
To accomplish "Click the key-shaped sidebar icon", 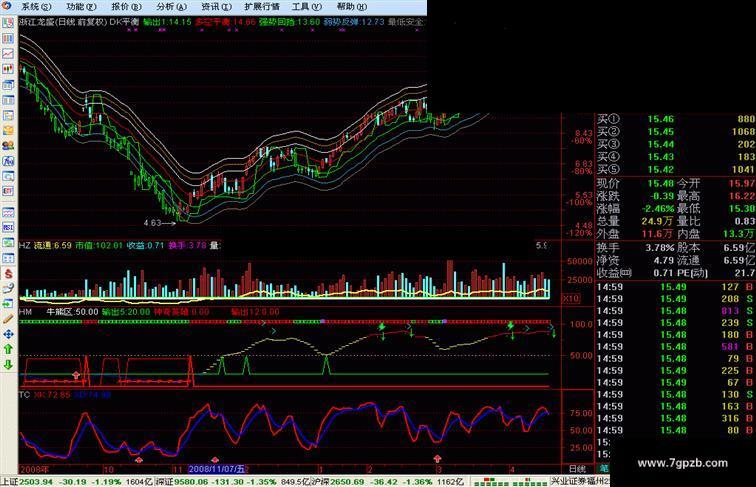I will [x=8, y=288].
